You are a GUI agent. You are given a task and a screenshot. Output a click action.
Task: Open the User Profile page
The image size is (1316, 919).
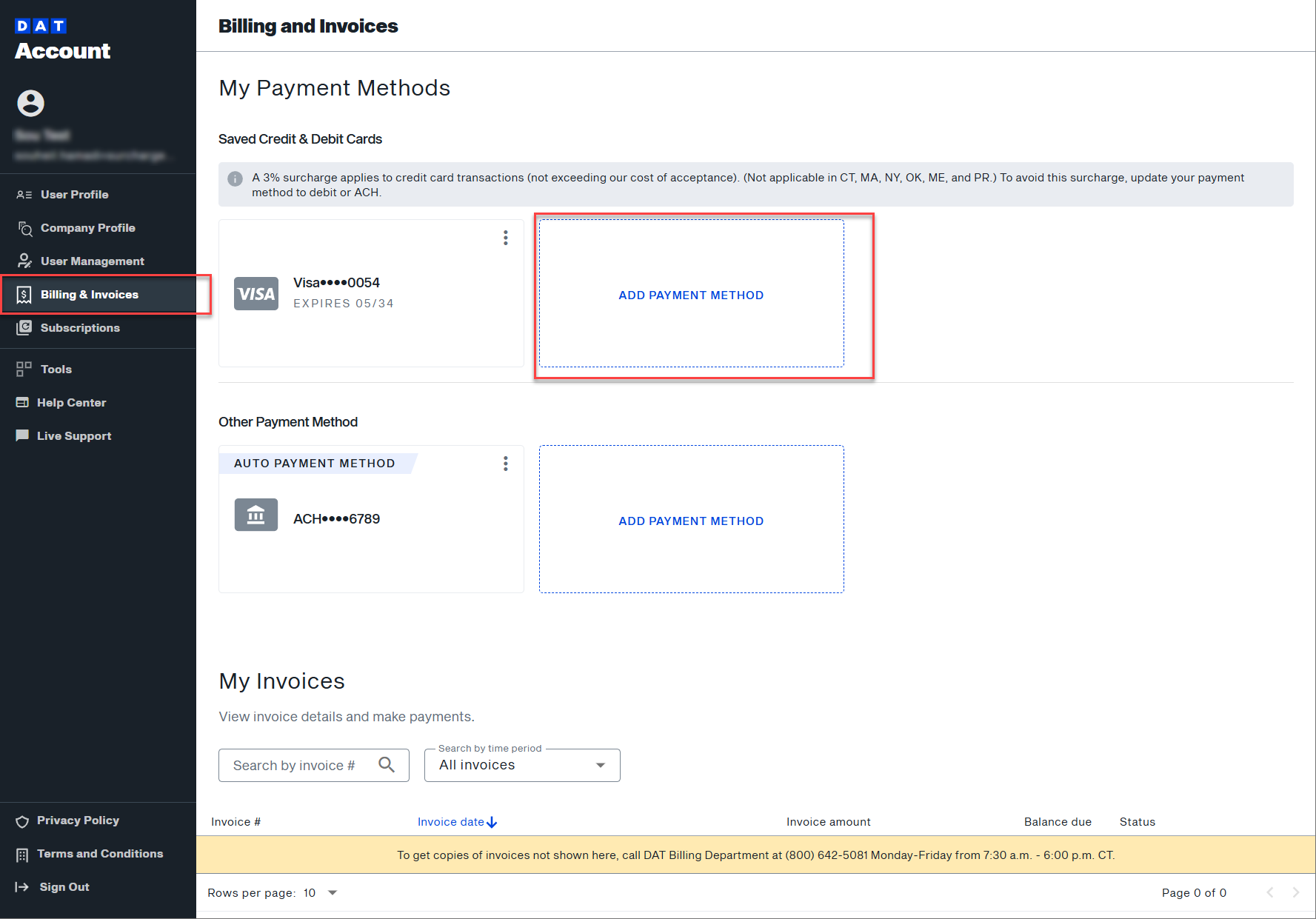[74, 194]
